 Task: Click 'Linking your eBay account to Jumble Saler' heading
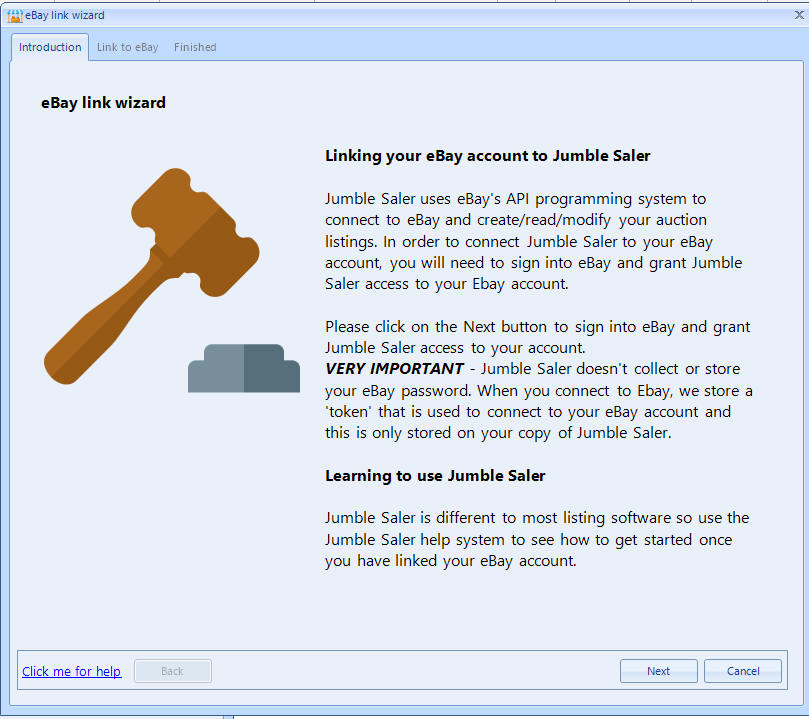pyautogui.click(x=488, y=156)
